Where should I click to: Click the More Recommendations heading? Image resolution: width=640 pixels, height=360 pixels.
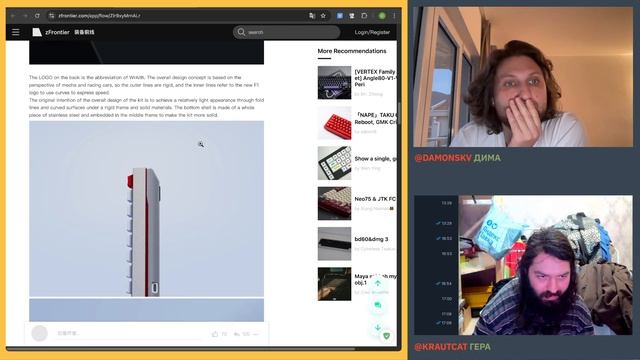click(x=352, y=51)
